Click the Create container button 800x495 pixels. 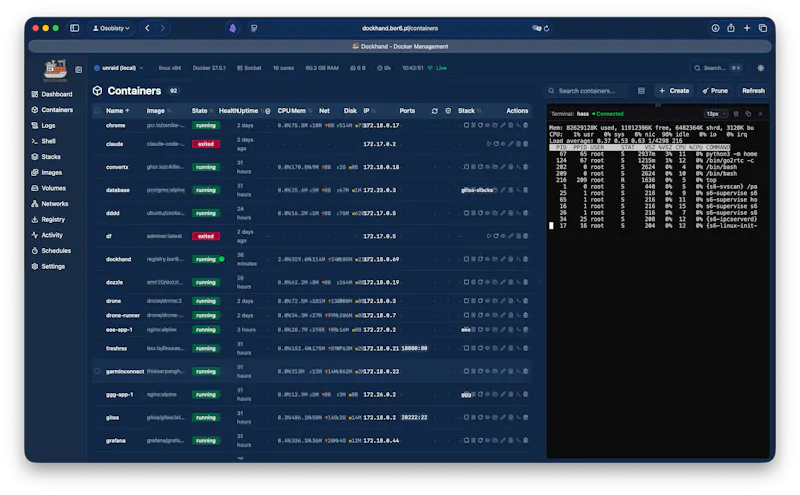pyautogui.click(x=674, y=91)
